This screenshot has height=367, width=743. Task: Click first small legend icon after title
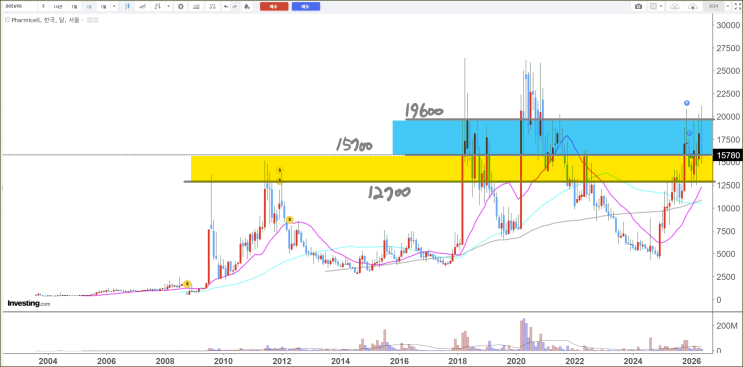click(x=90, y=20)
